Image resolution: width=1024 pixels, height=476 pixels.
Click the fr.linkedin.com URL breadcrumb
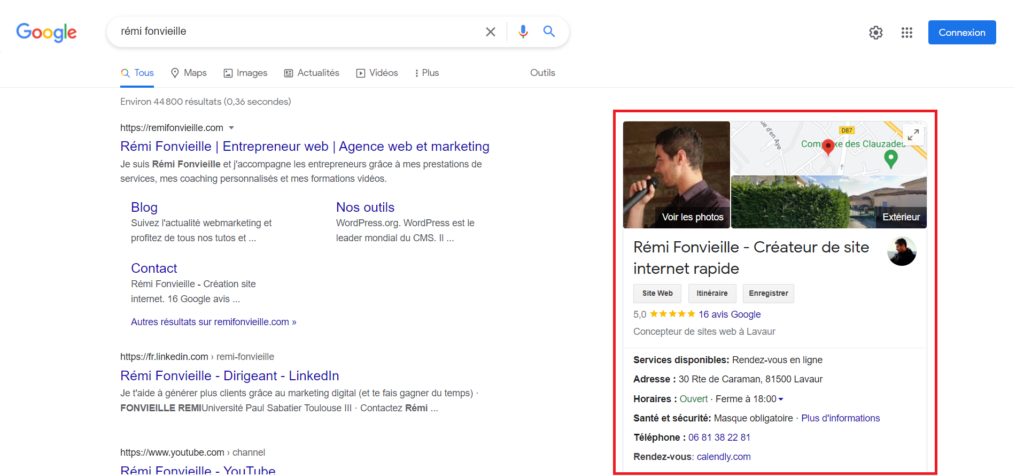coord(197,357)
